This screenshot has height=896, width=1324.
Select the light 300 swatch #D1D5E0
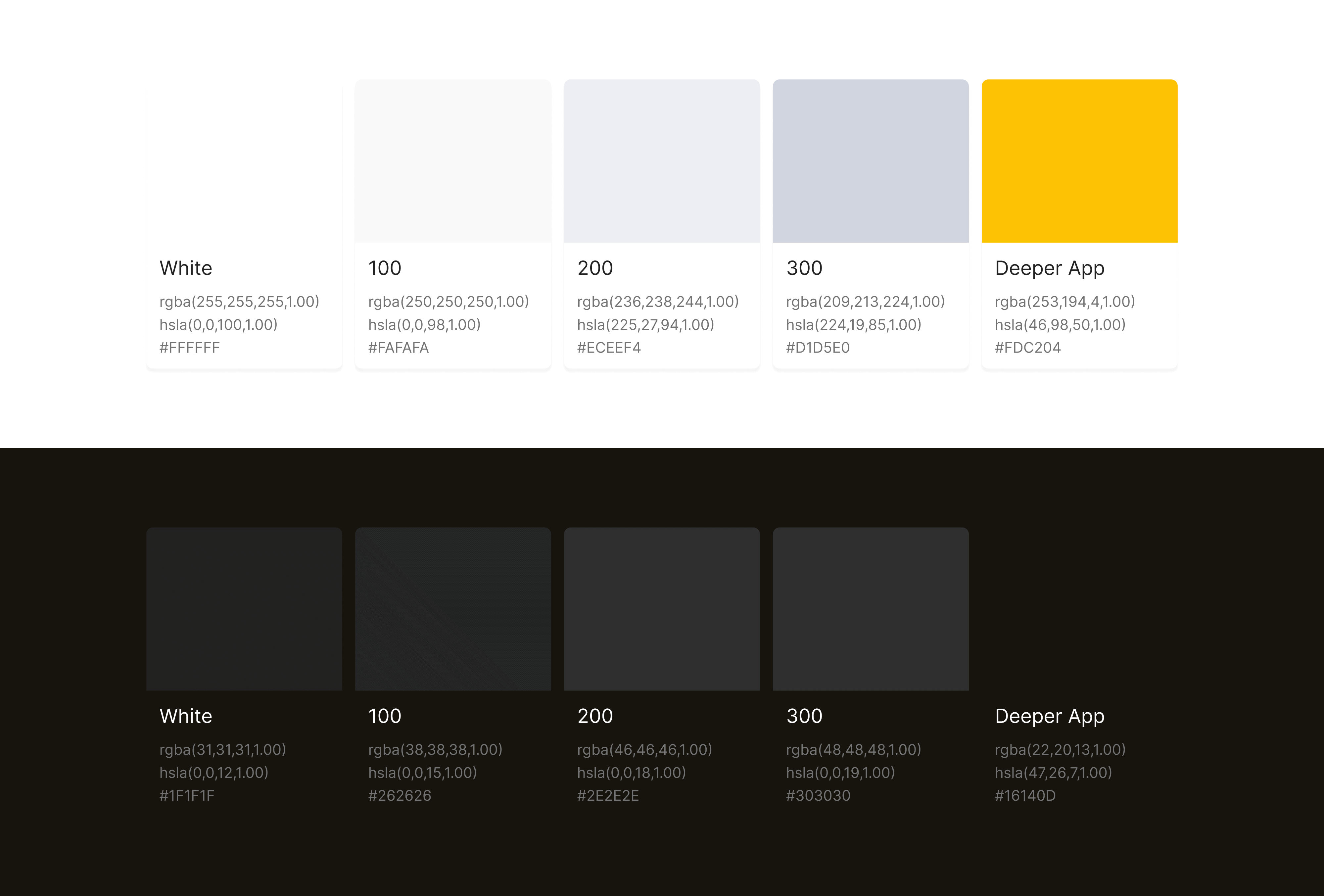(x=871, y=161)
